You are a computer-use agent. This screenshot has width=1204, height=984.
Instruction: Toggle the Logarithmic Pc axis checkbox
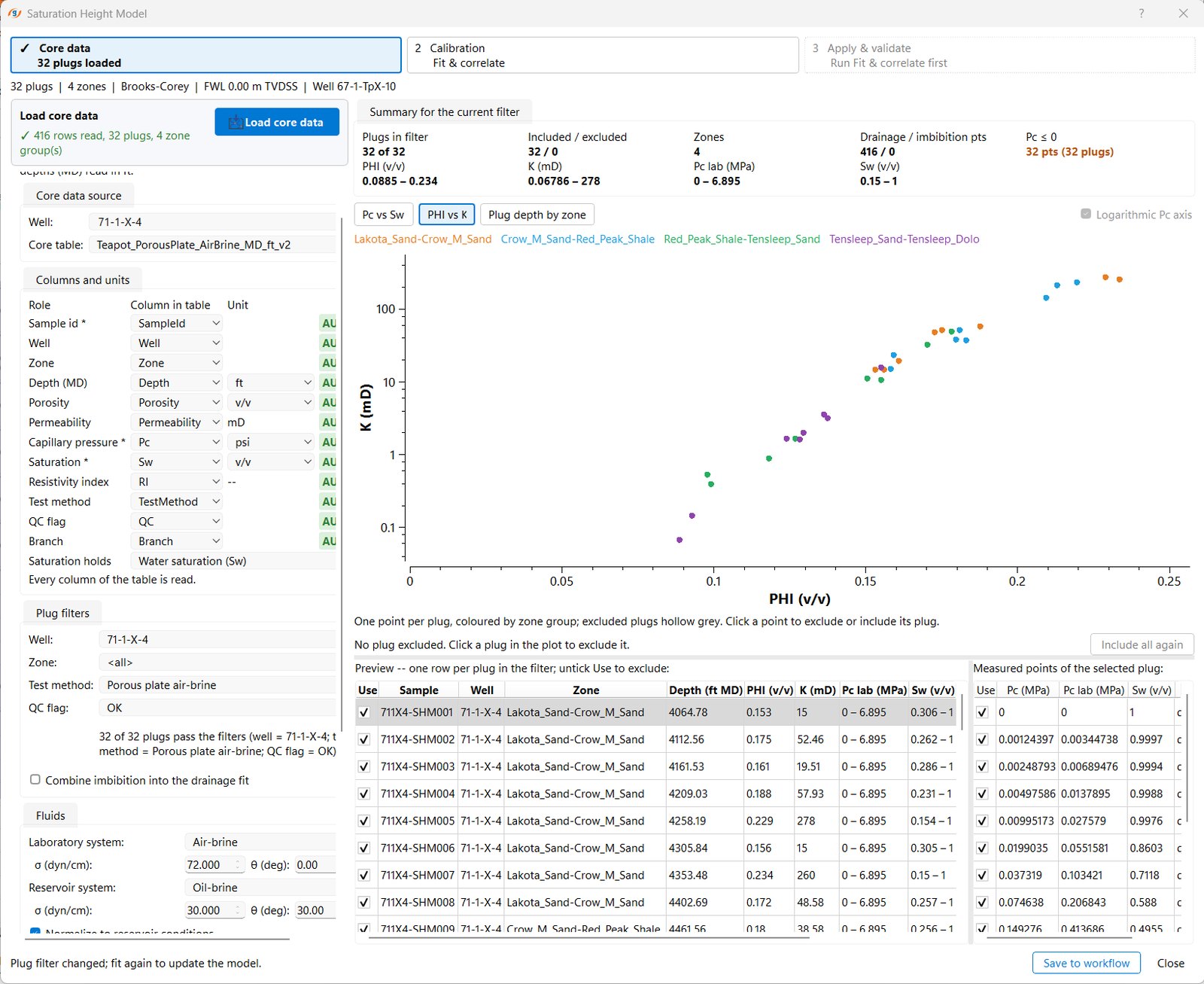click(1086, 214)
